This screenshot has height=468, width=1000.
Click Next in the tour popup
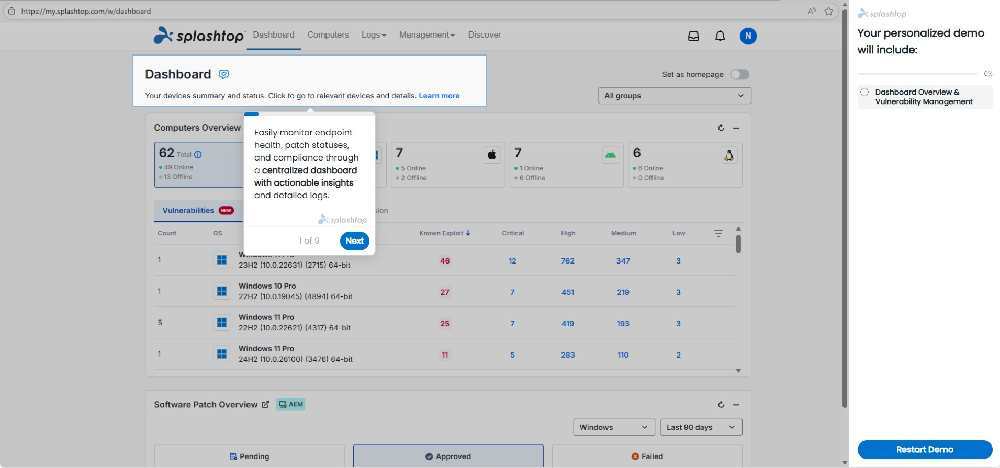click(354, 241)
